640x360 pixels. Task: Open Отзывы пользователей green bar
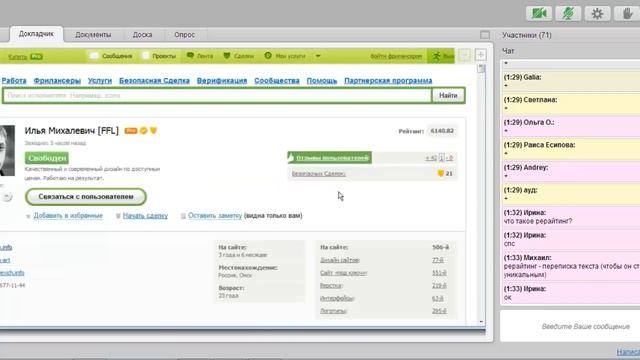point(329,158)
